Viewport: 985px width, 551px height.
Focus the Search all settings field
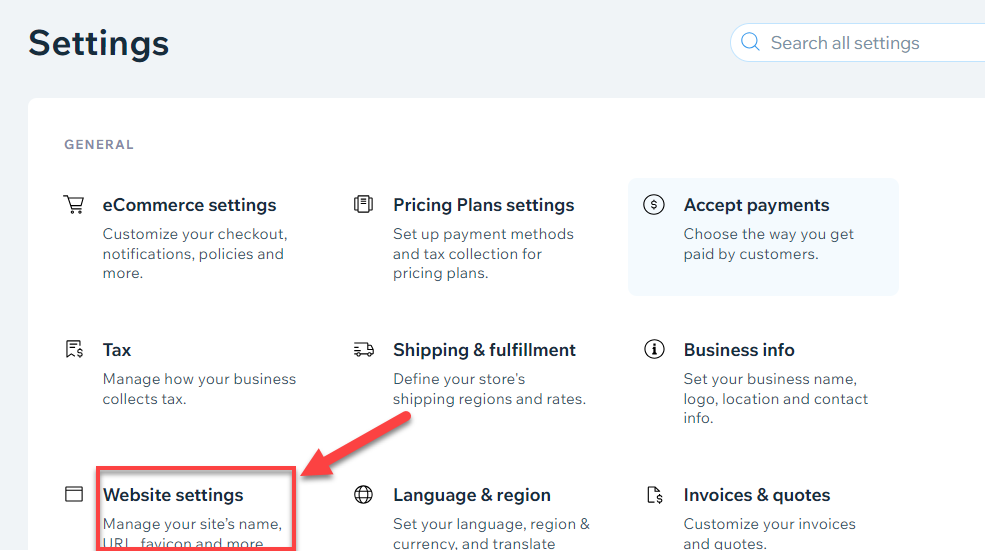point(857,43)
